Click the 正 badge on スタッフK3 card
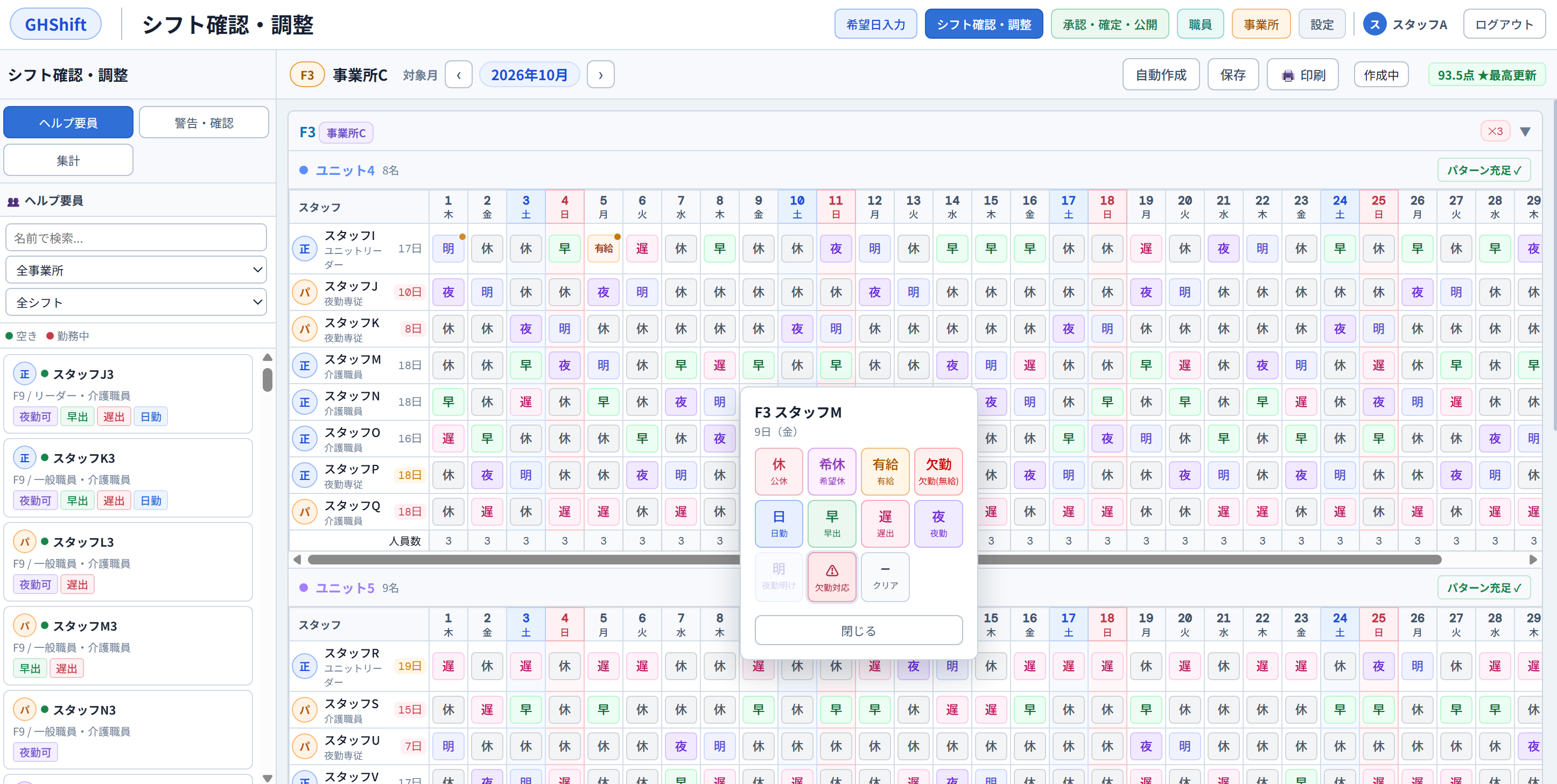Viewport: 1557px width, 784px height. click(x=25, y=458)
